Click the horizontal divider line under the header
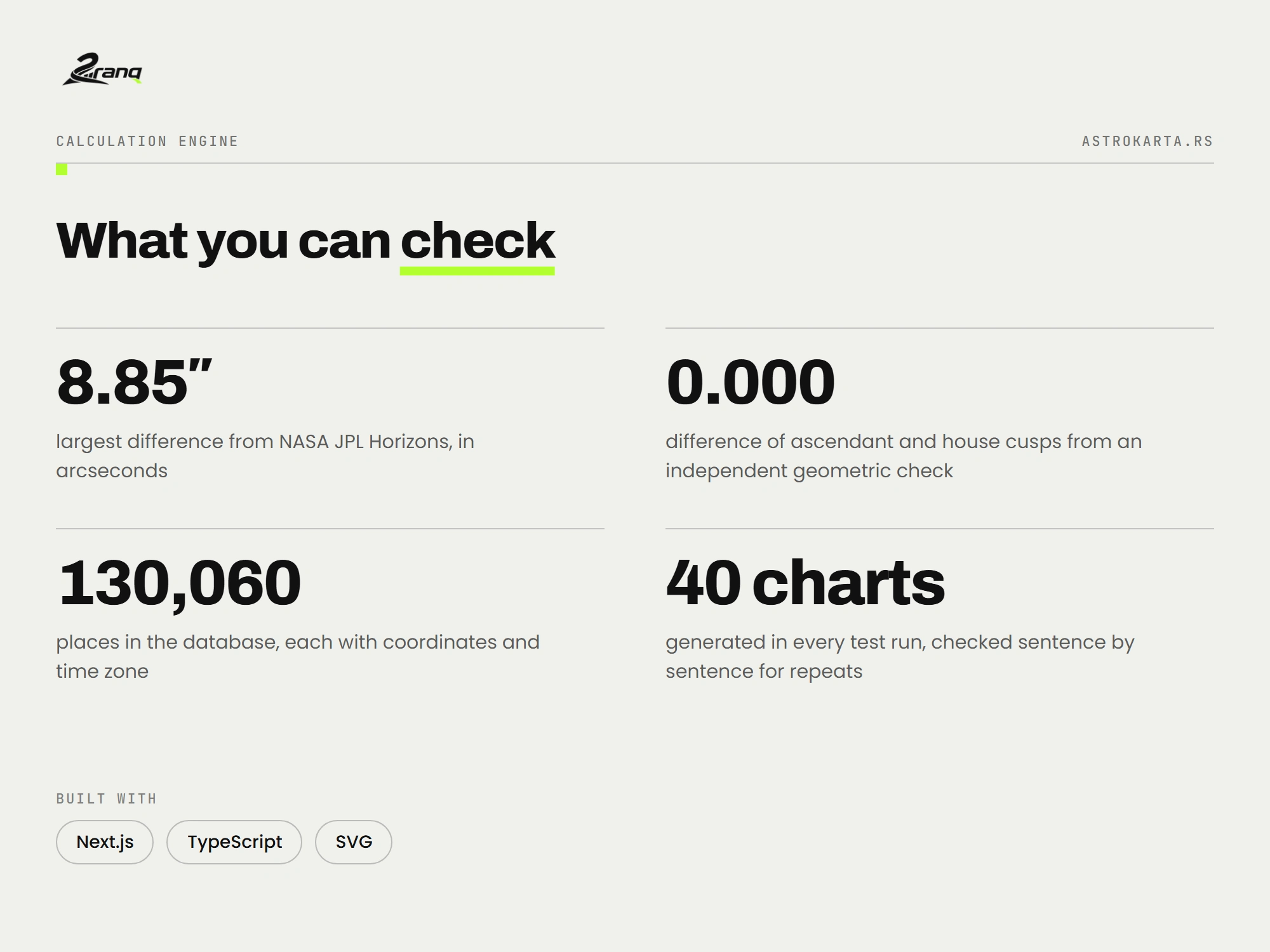The height and width of the screenshot is (952, 1270). click(635, 163)
